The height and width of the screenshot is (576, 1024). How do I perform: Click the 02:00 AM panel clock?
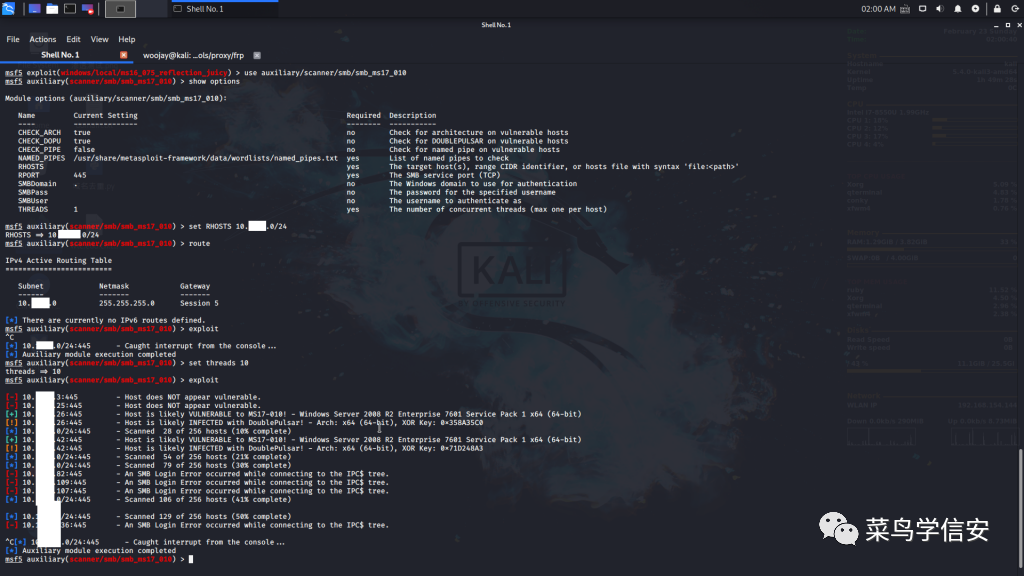point(878,8)
